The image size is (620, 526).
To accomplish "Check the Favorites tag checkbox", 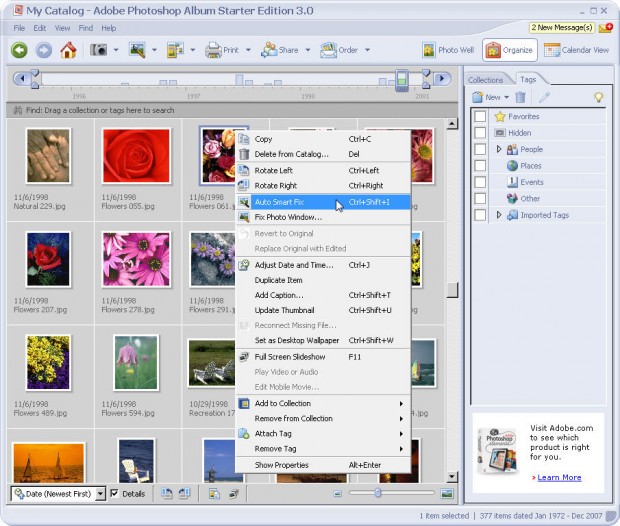I will click(480, 116).
